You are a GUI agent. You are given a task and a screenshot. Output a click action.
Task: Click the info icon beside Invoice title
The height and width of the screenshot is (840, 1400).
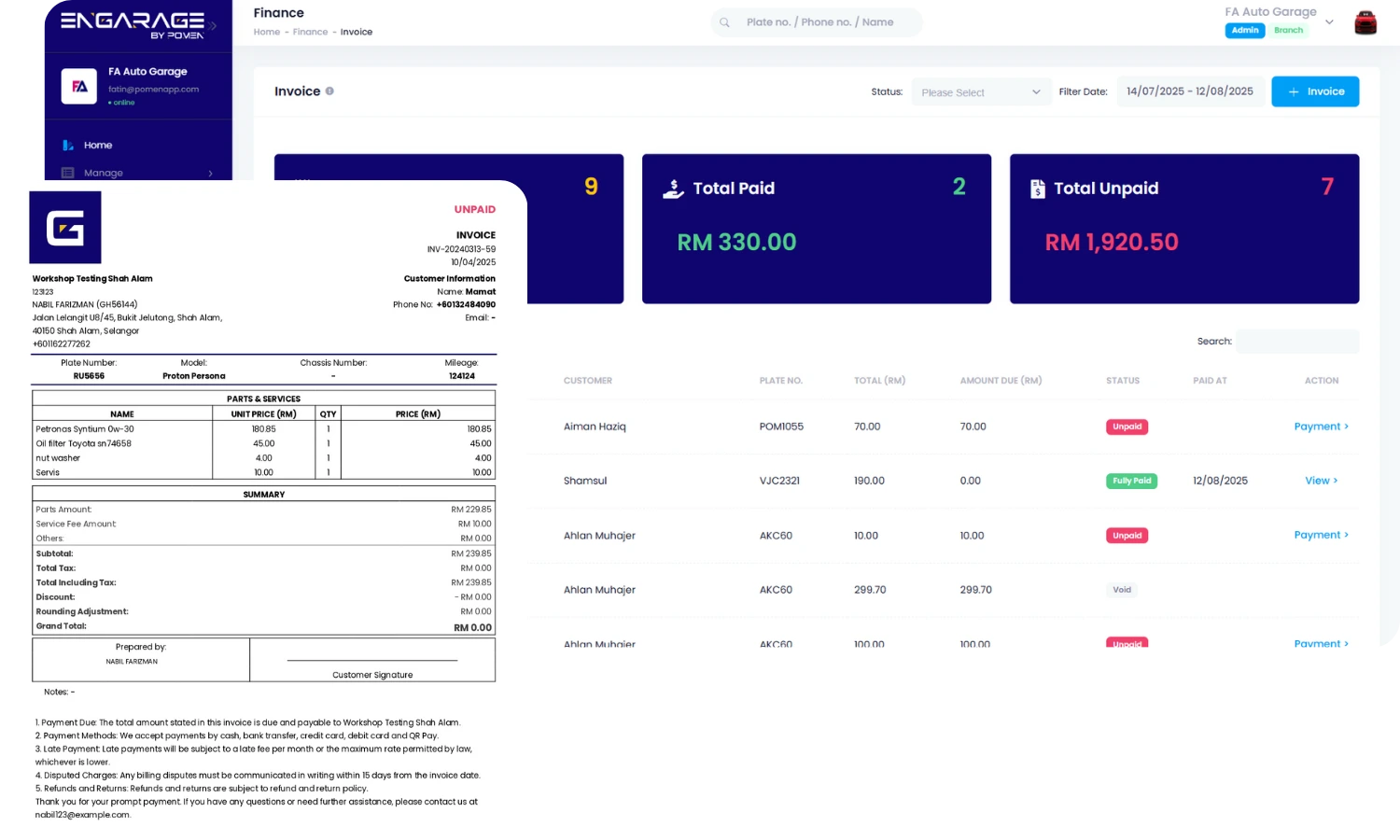click(x=329, y=91)
